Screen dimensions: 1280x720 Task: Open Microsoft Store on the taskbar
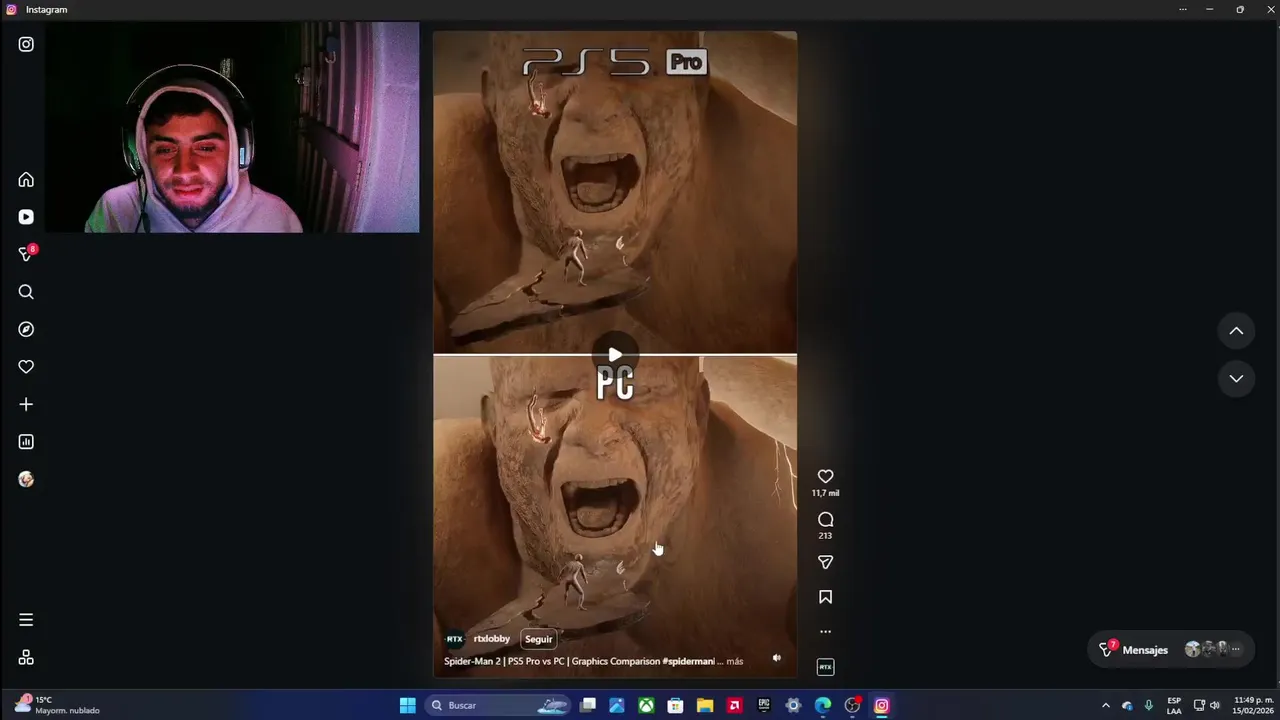[x=676, y=705]
